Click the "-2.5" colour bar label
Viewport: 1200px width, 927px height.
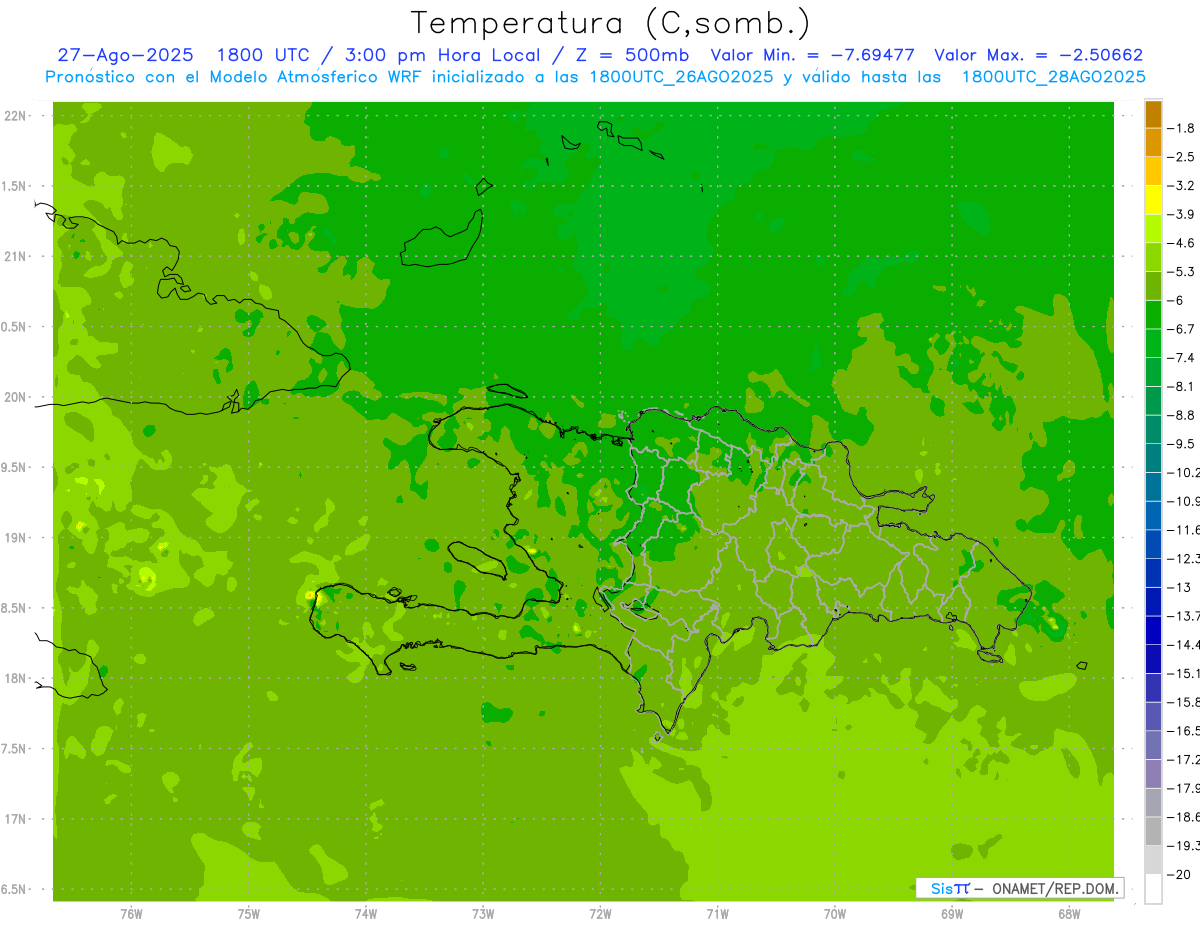click(1182, 157)
